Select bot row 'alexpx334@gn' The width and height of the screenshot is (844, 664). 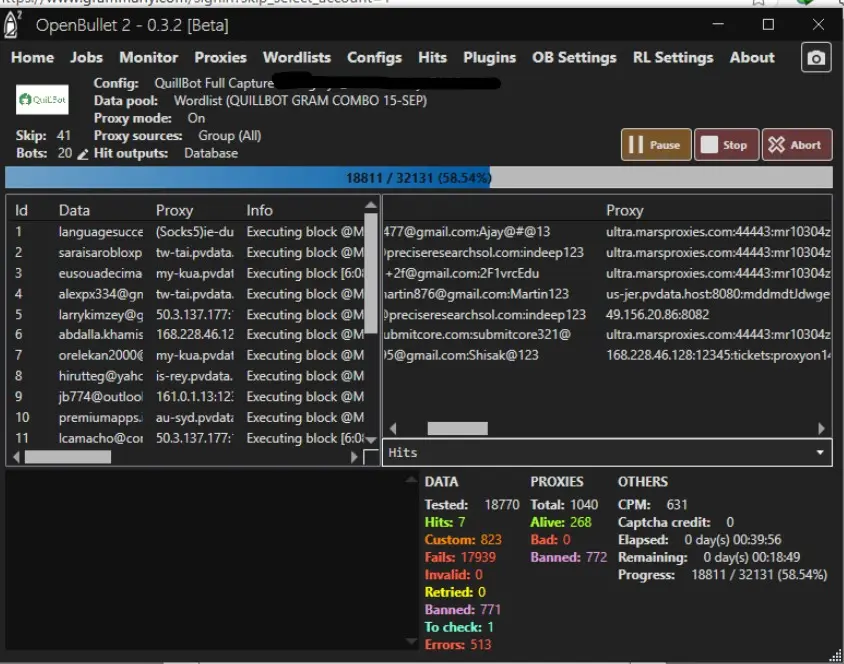186,294
